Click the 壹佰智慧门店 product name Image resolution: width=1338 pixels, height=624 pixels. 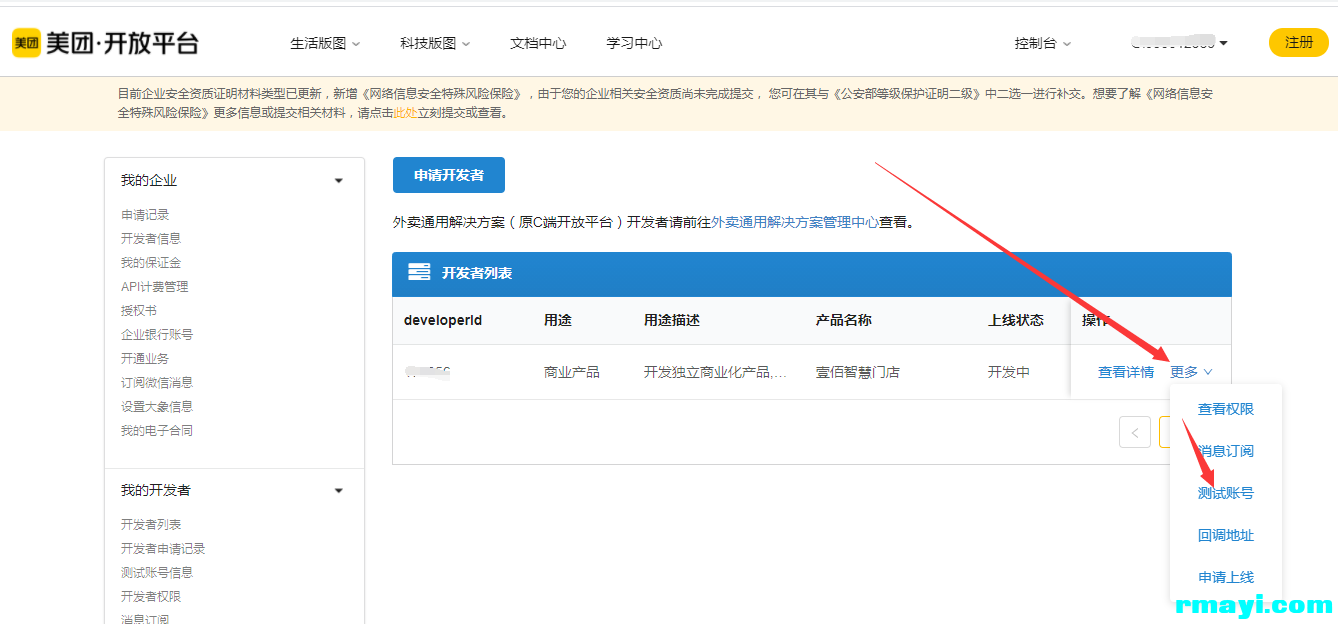(x=858, y=372)
